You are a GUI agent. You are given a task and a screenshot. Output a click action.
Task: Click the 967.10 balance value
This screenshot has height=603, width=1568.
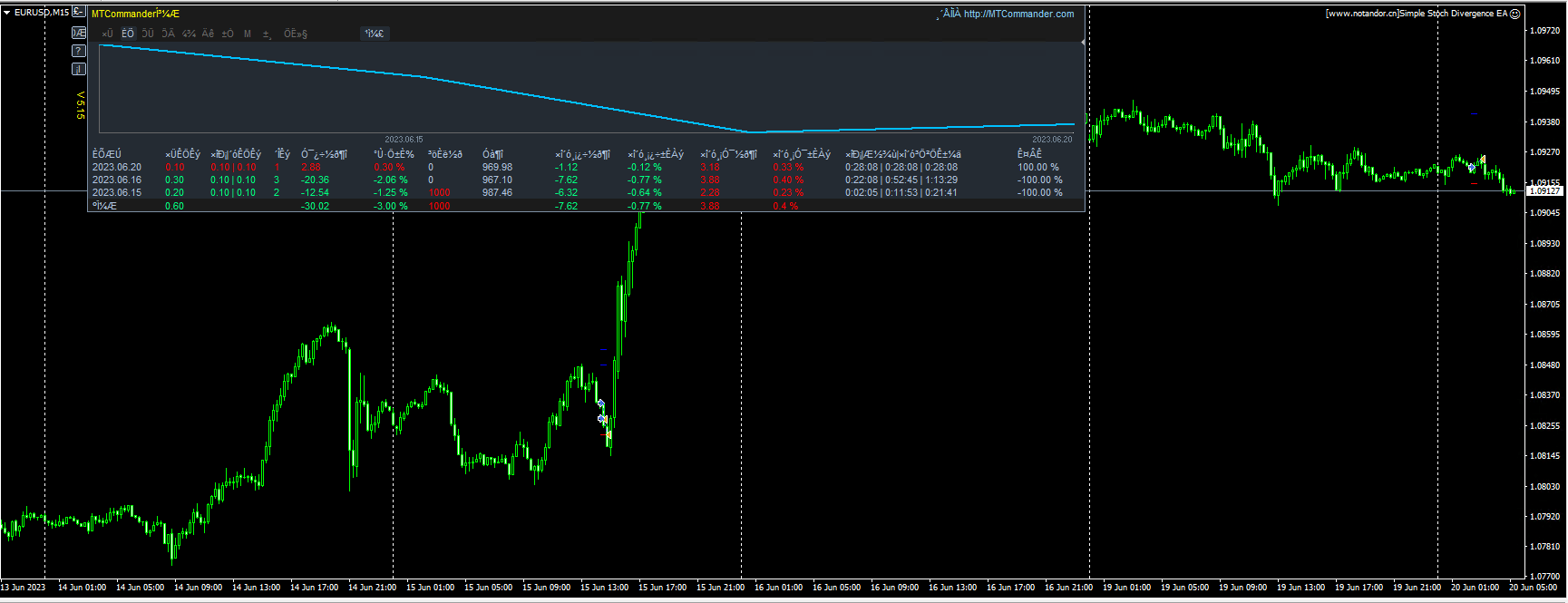coord(497,180)
